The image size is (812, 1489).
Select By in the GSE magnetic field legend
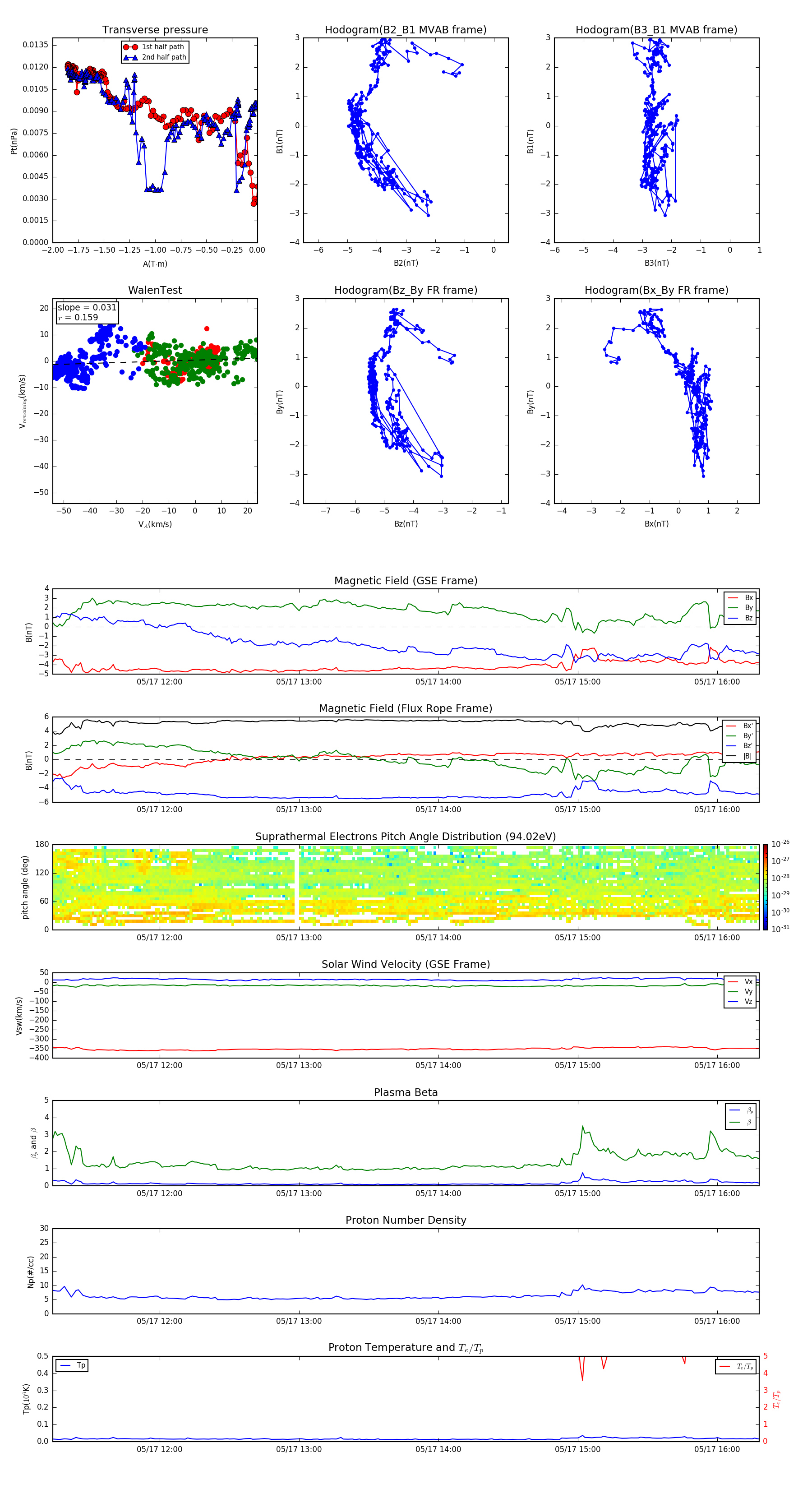740,607
